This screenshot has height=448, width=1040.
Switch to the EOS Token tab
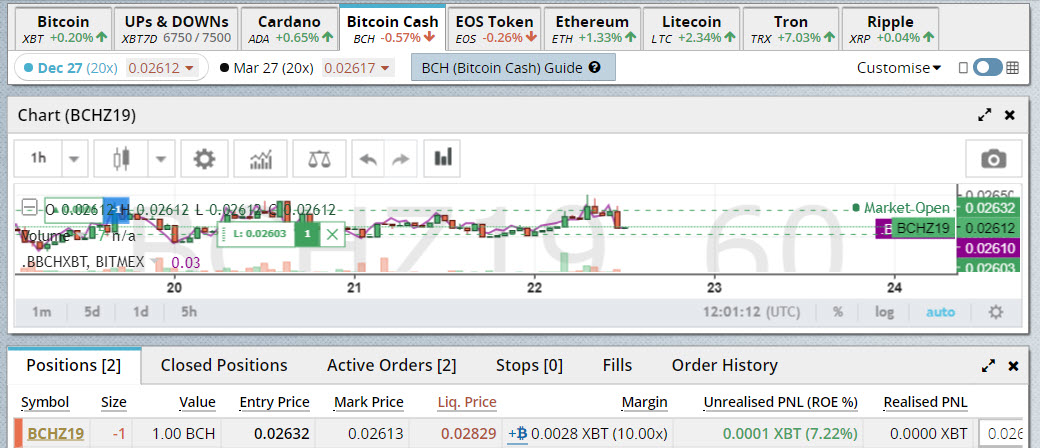click(495, 29)
